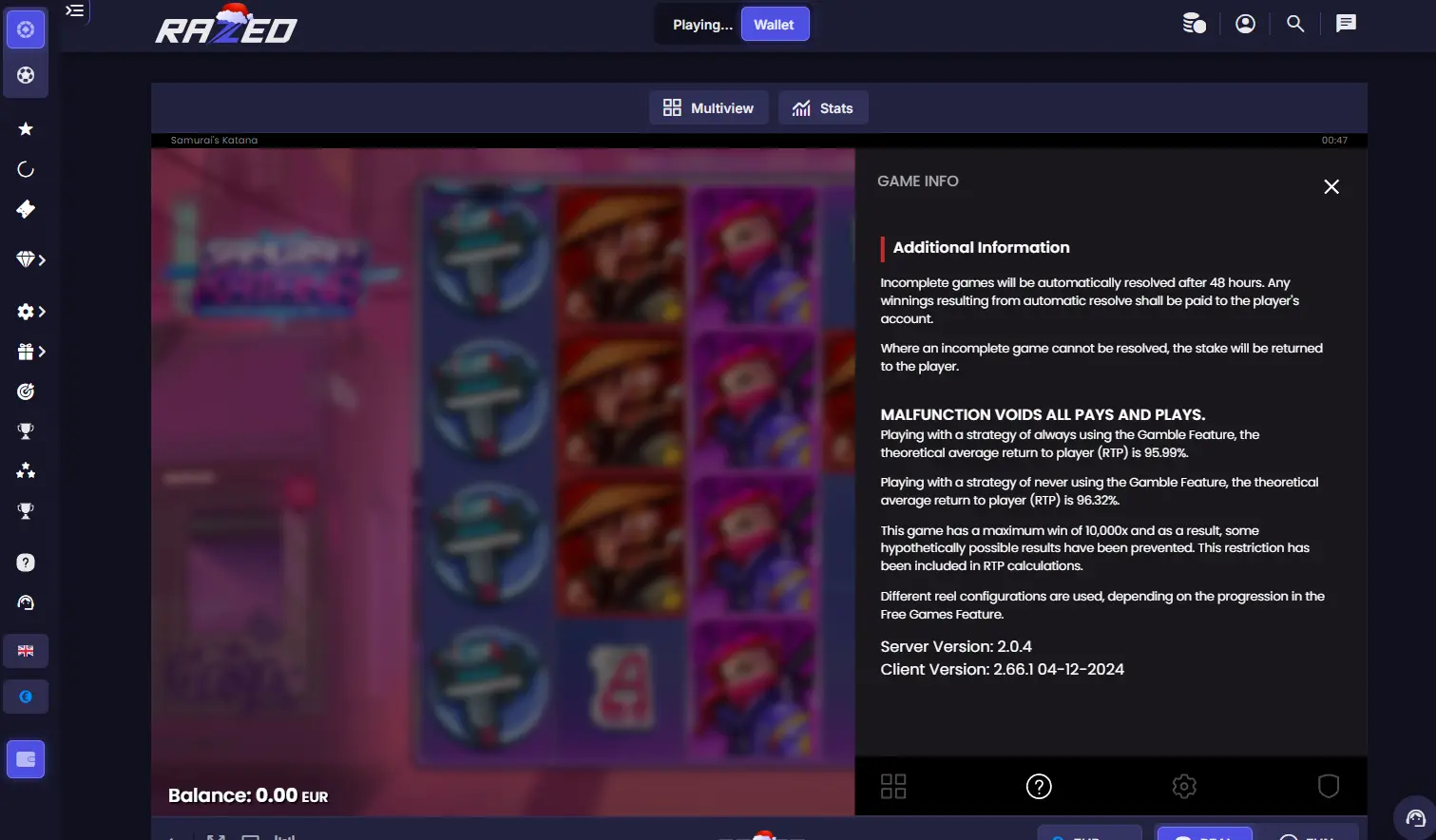
Task: Click the "Samurai's Katana" game title
Action: (214, 140)
